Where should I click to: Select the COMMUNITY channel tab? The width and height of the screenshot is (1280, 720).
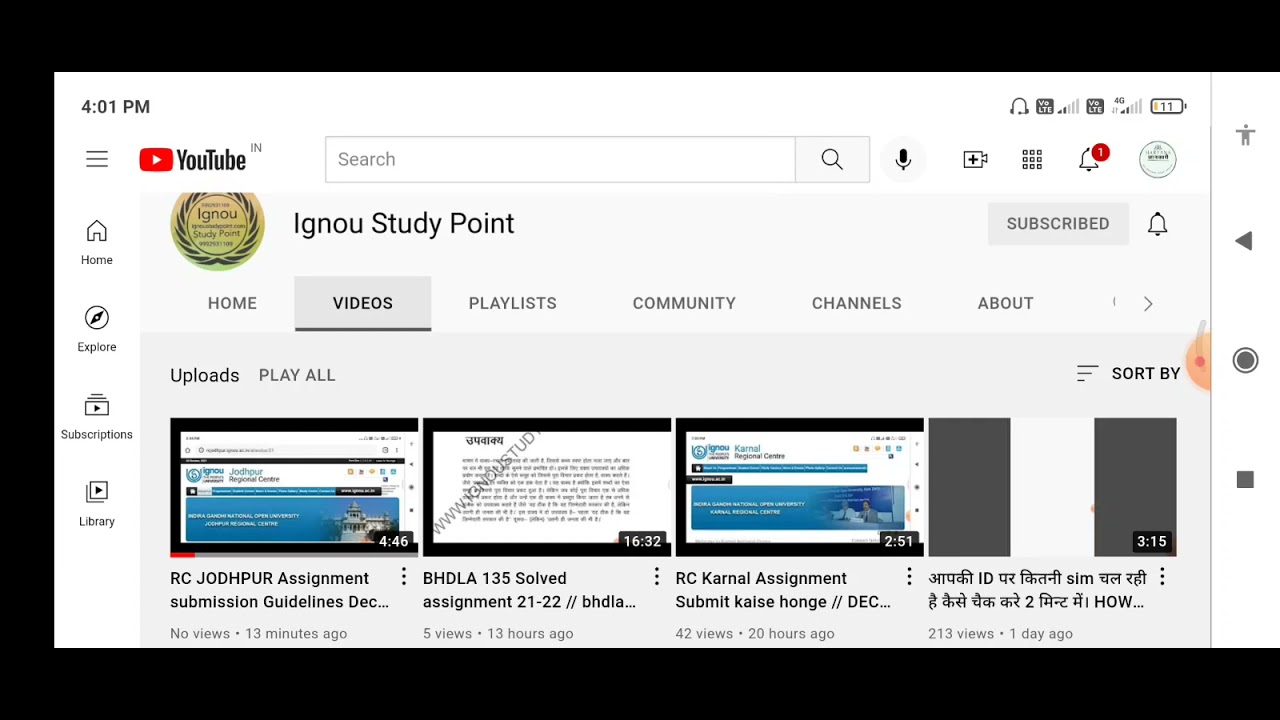pyautogui.click(x=684, y=303)
